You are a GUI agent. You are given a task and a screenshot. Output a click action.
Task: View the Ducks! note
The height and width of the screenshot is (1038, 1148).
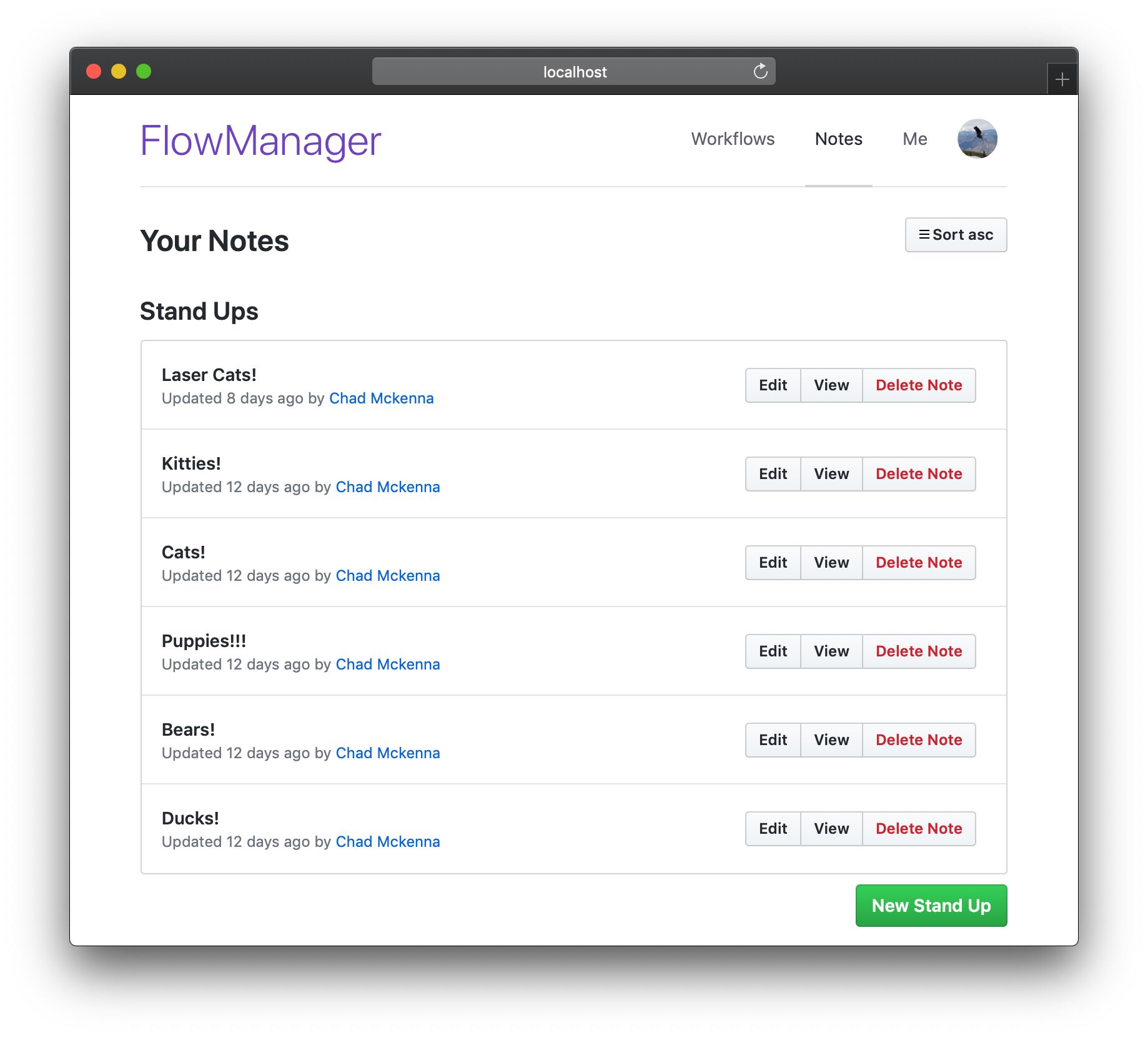pos(831,828)
